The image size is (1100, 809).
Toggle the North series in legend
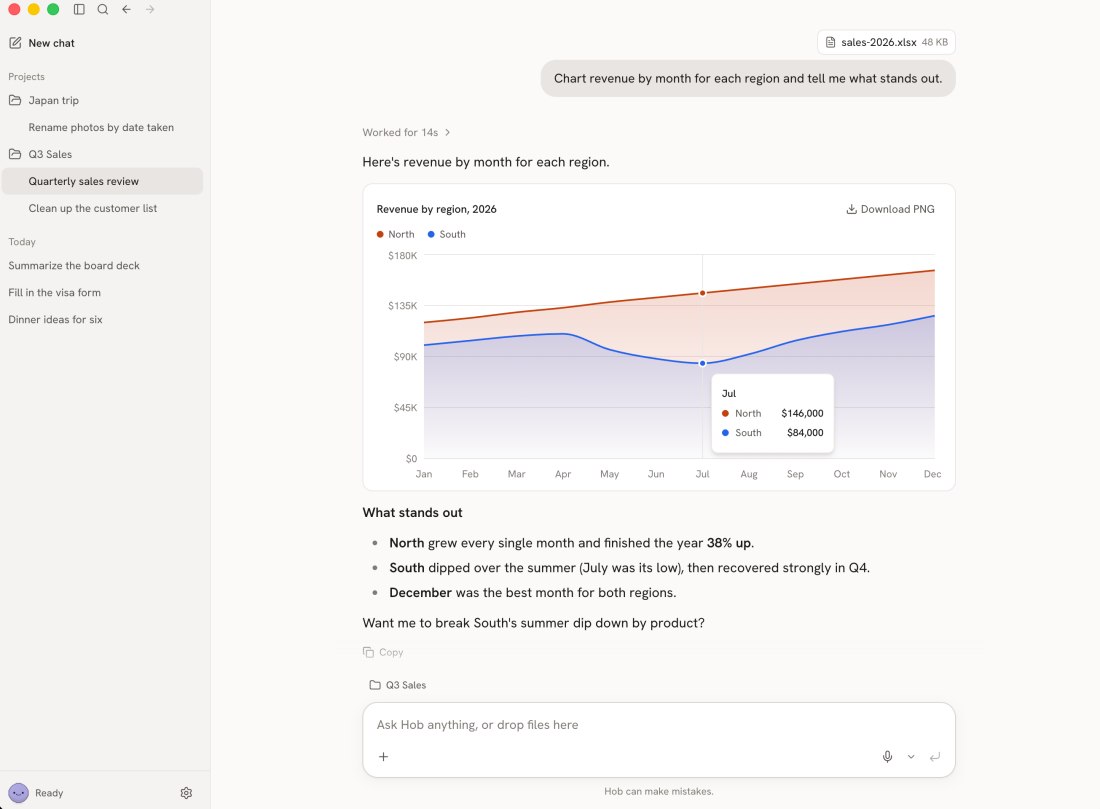(396, 234)
